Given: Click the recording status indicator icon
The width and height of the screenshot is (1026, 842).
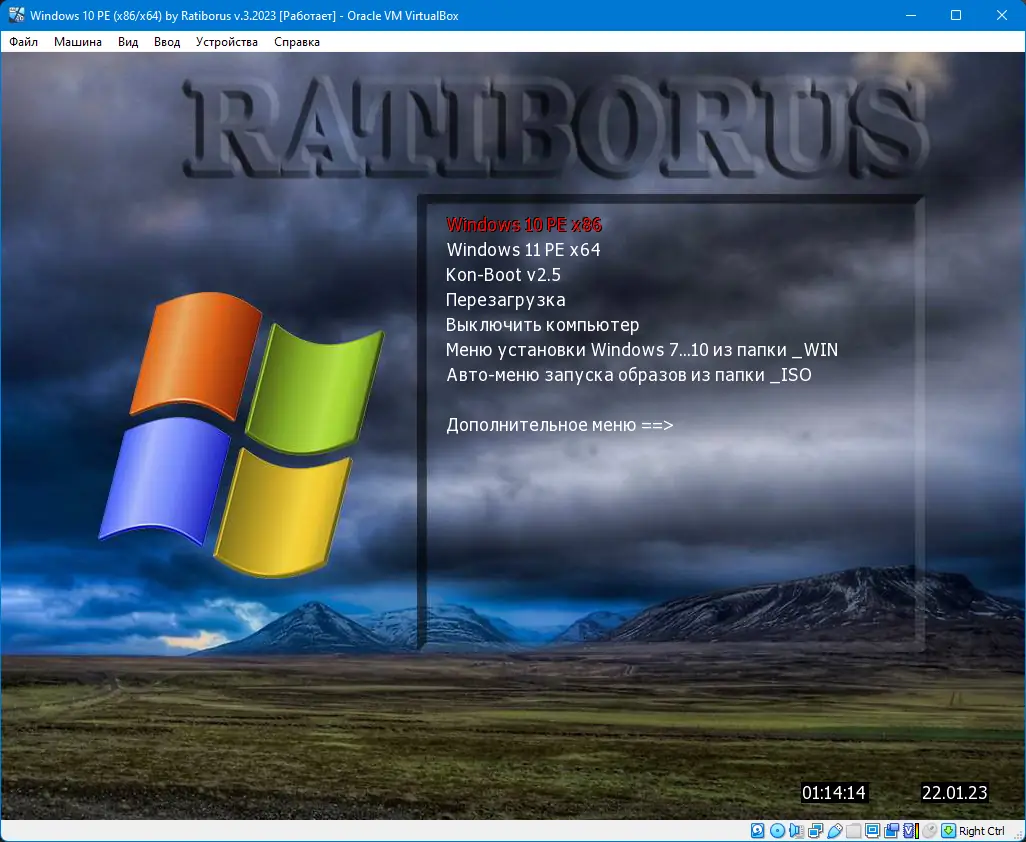Looking at the screenshot, I should [x=891, y=831].
